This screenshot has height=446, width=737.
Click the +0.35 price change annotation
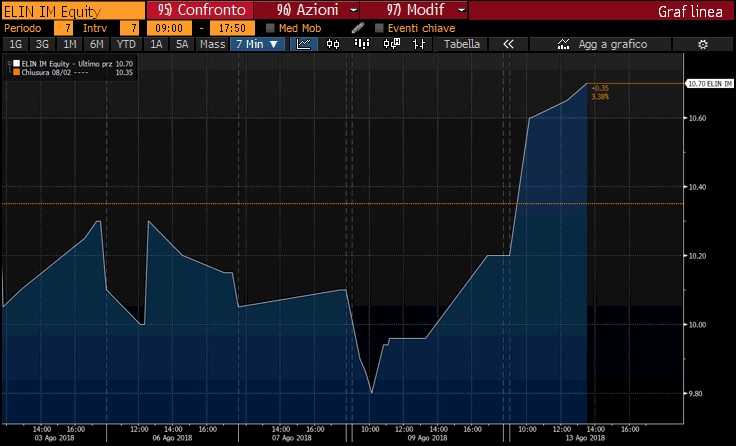(600, 88)
